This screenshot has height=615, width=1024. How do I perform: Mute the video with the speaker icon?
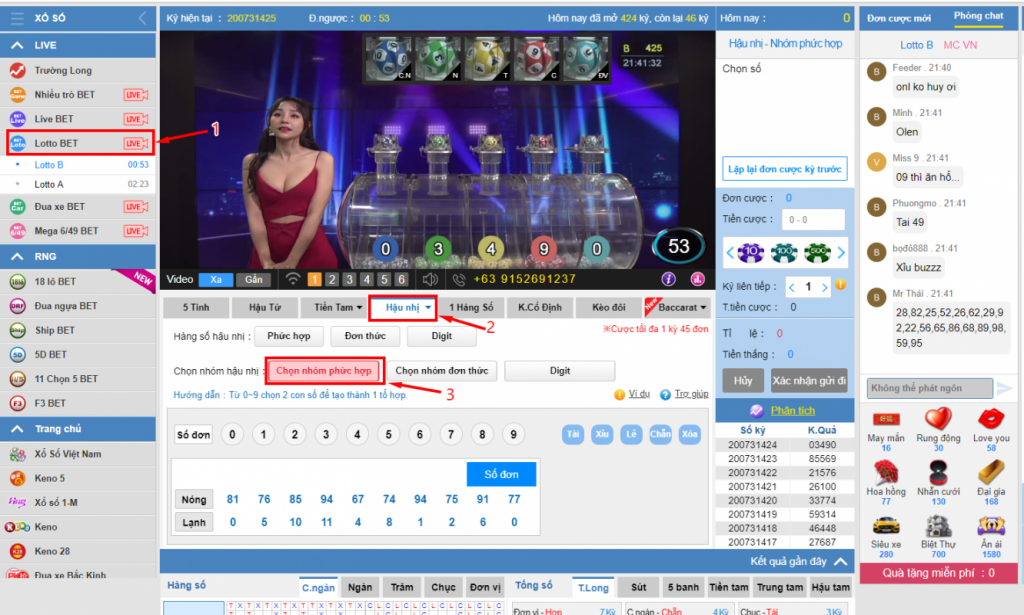(430, 280)
